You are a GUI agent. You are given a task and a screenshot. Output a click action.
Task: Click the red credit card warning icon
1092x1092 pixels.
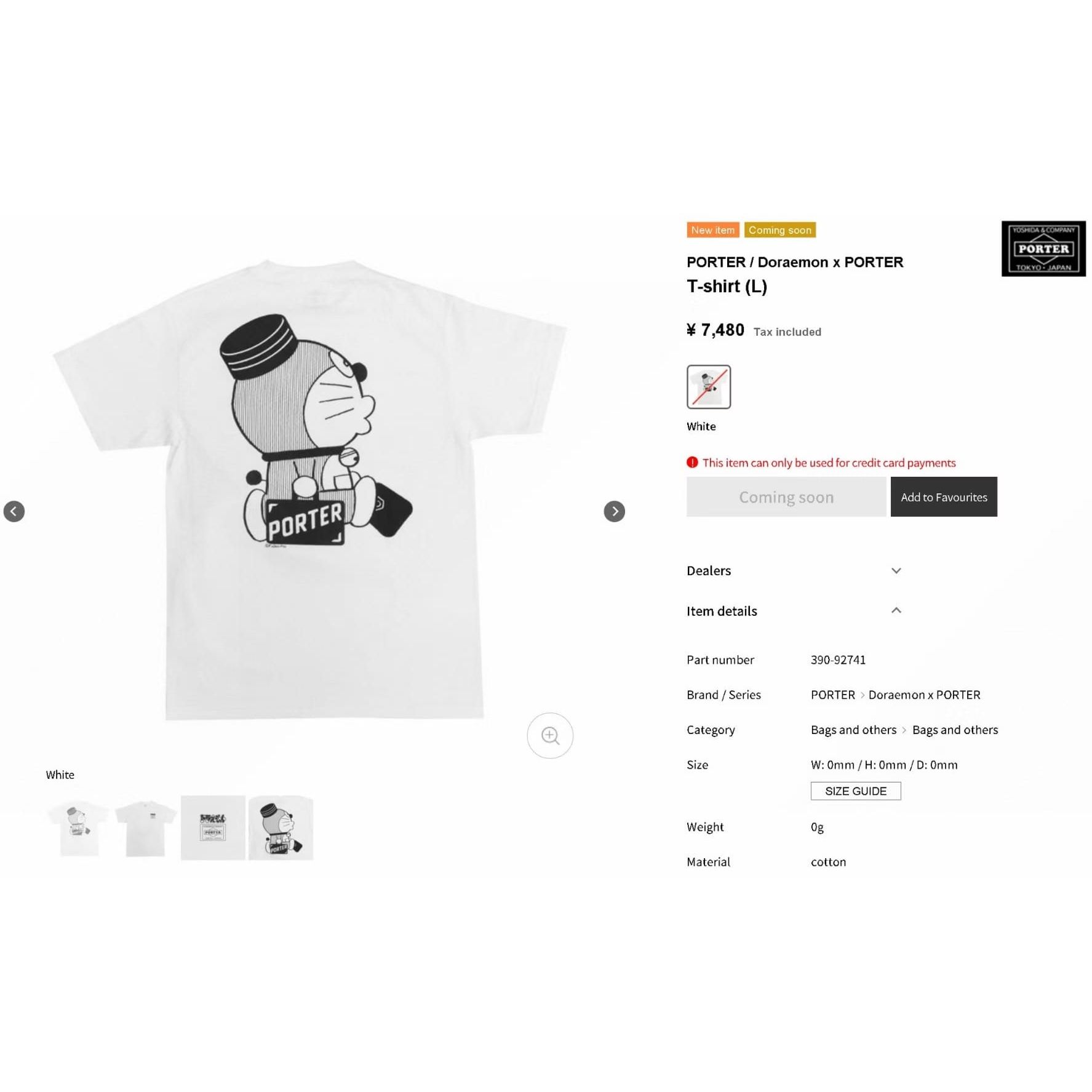[692, 463]
